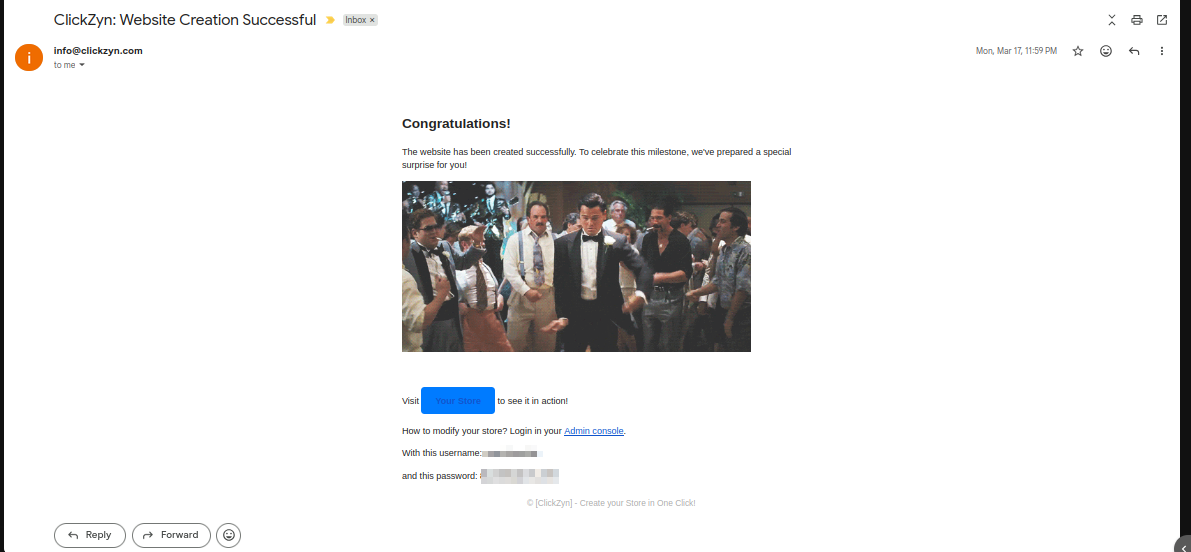
Task: Click the sender address info@clickzyn.com
Action: (x=98, y=51)
